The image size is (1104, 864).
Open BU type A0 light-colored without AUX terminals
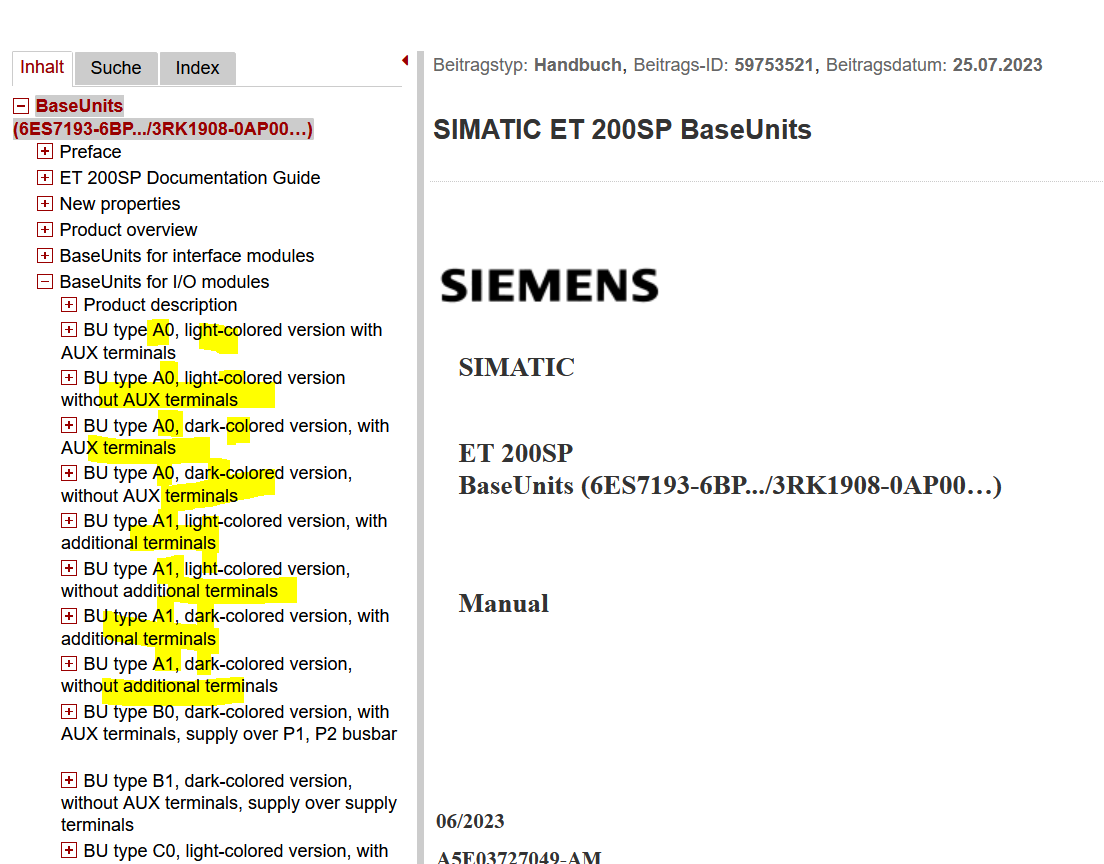(203, 389)
